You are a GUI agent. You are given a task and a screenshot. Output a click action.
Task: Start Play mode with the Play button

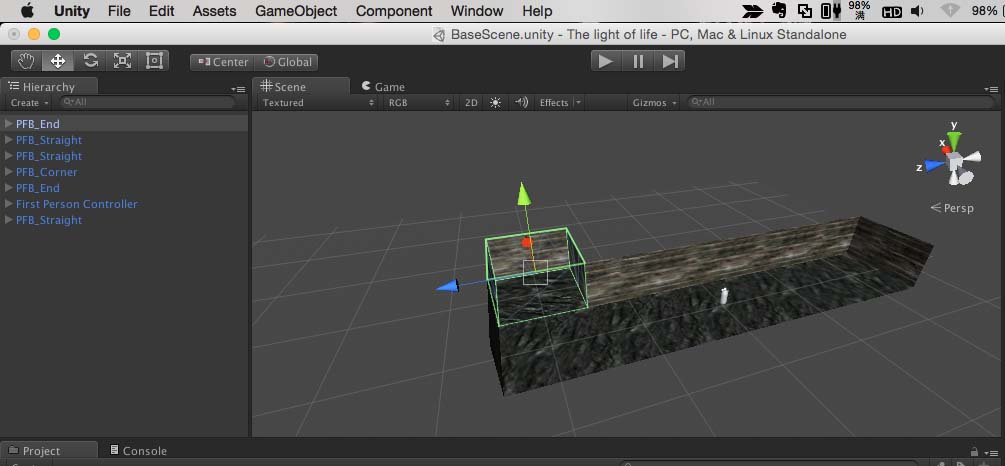606,61
